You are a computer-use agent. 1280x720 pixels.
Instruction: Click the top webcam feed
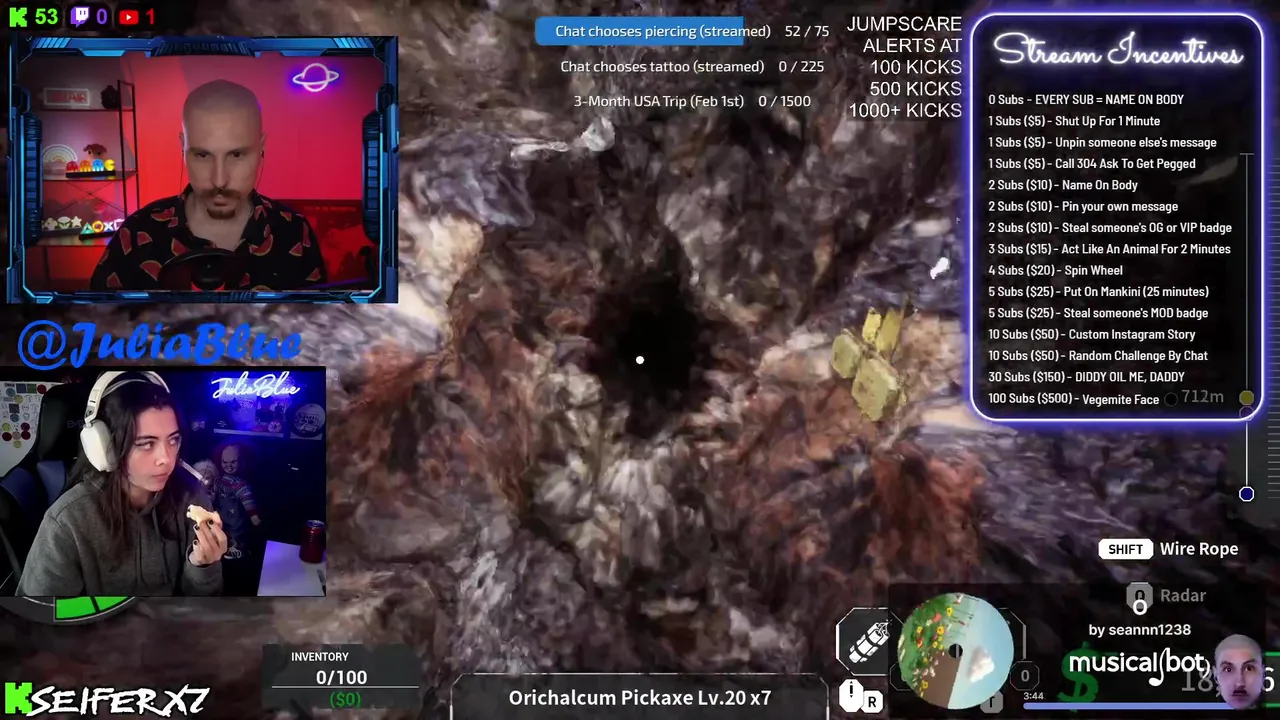(203, 171)
